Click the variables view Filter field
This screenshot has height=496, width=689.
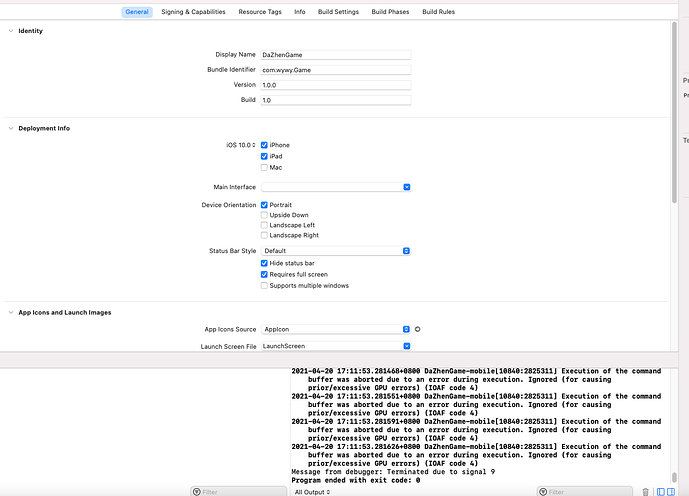pyautogui.click(x=239, y=492)
